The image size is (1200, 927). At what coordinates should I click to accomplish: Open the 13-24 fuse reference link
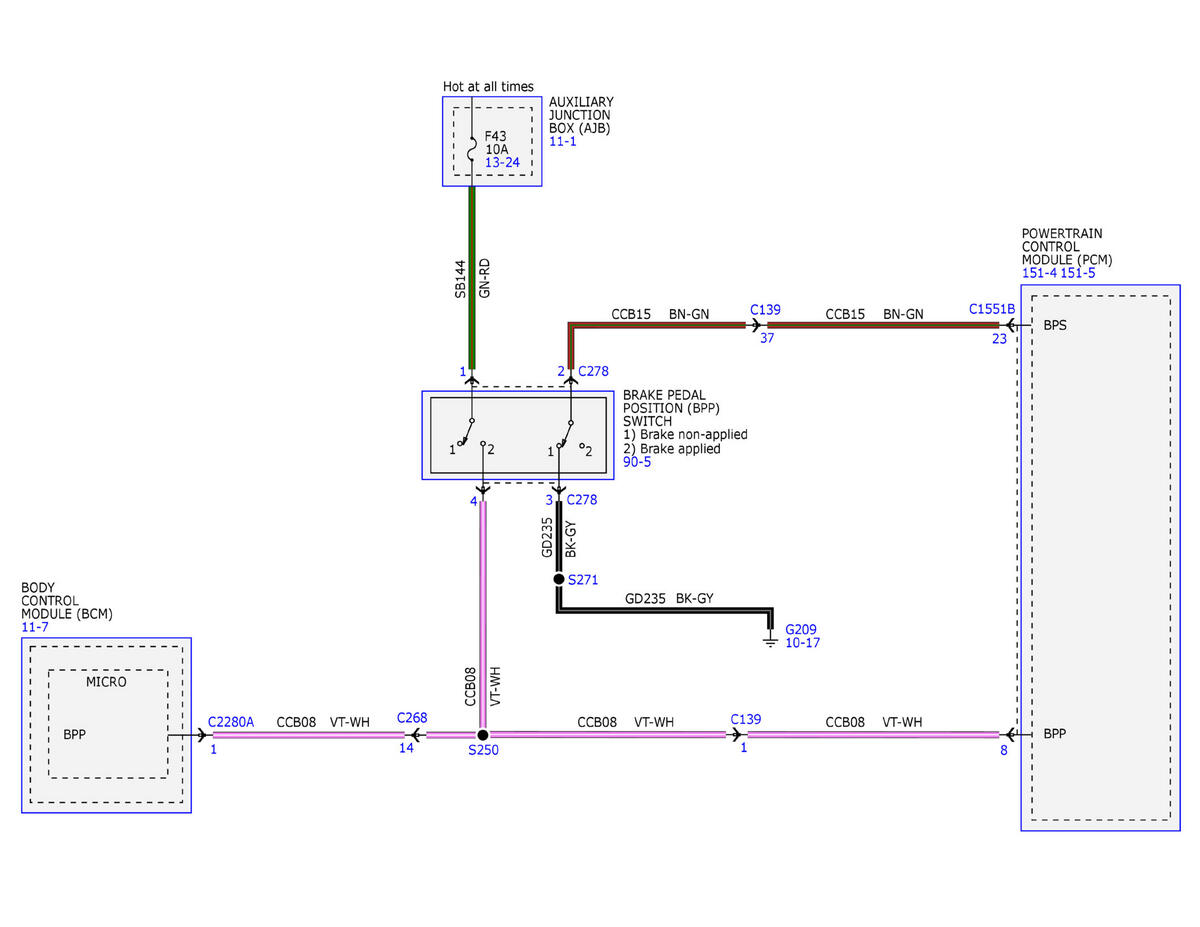tap(502, 162)
